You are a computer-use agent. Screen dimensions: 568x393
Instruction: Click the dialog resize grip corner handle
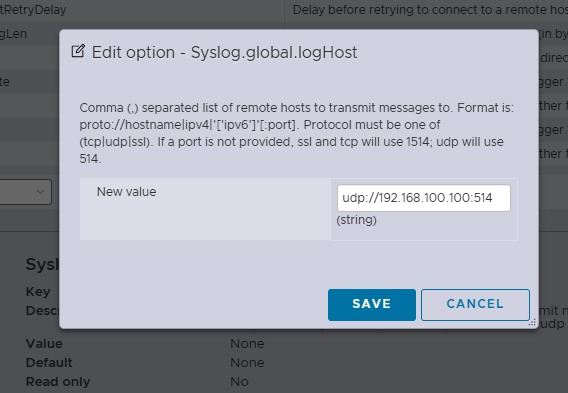tap(532, 322)
